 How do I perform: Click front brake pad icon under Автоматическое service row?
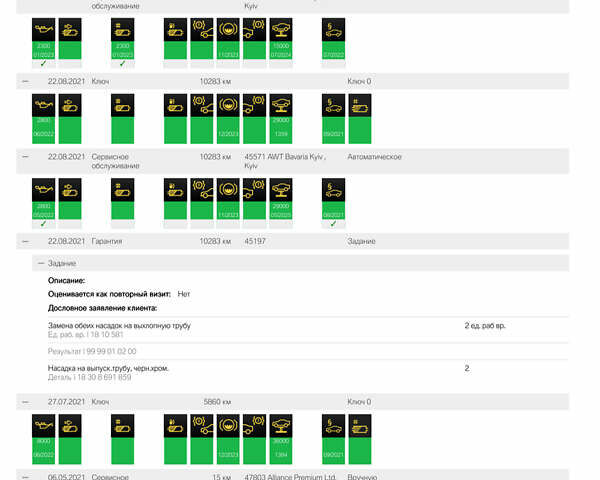(202, 190)
